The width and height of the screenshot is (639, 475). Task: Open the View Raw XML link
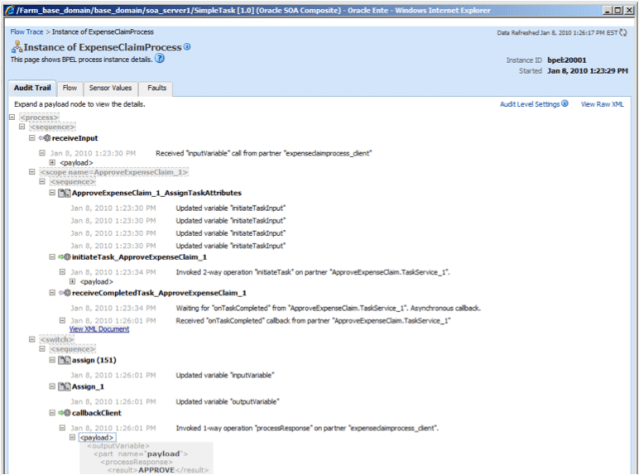603,103
